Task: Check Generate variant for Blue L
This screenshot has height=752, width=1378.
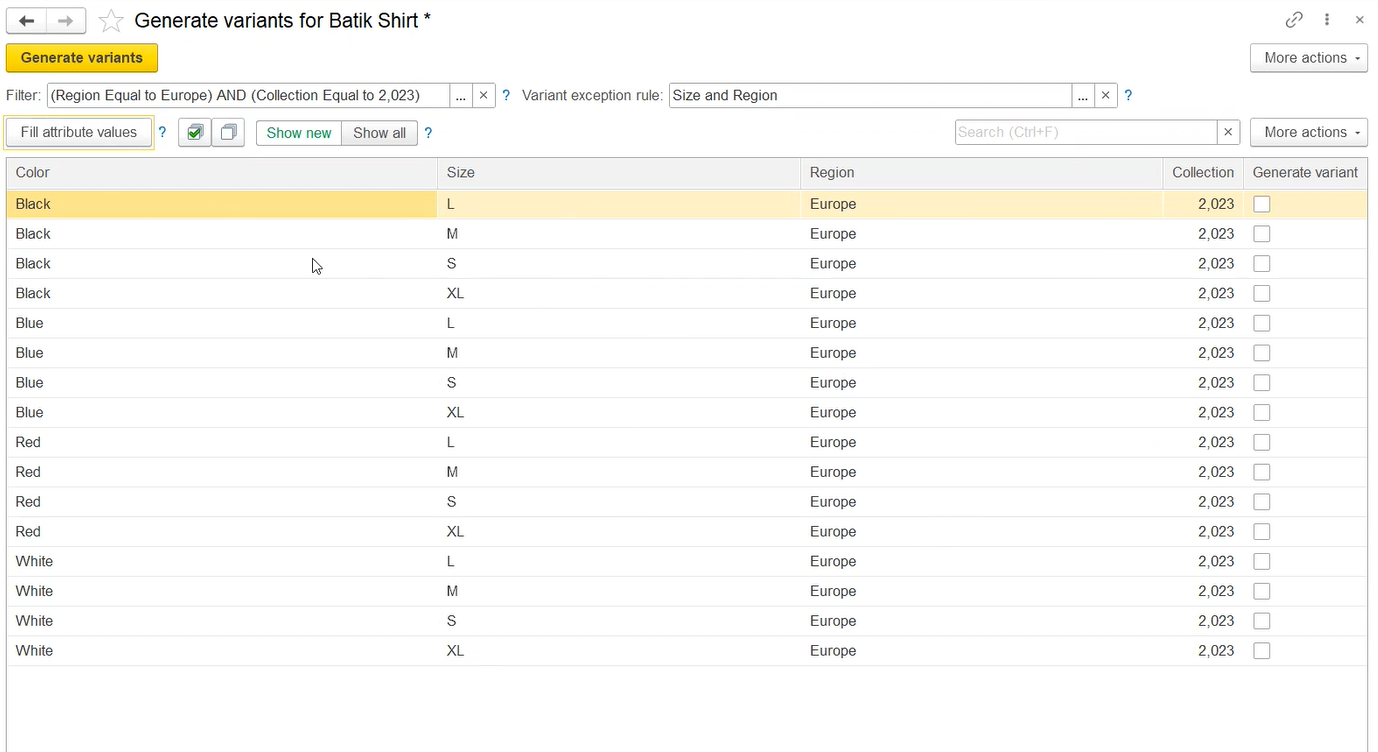Action: click(1262, 323)
